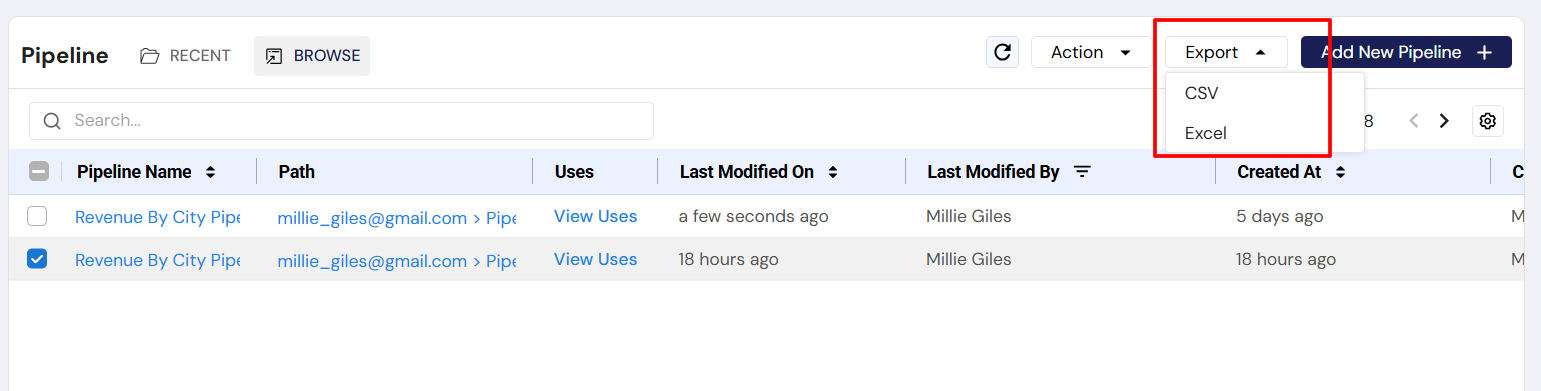Open first row's millie_giles path link
This screenshot has width=1541, height=391.
click(397, 217)
